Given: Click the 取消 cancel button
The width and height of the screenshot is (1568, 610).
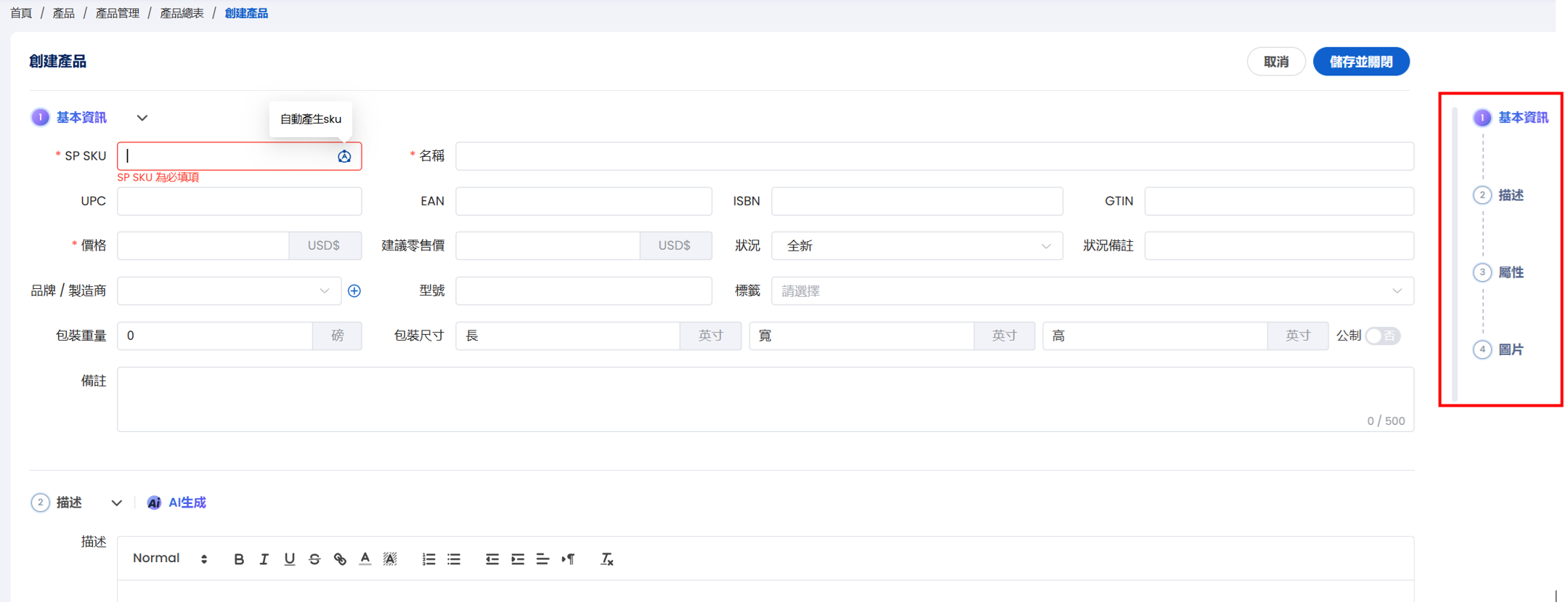Looking at the screenshot, I should [x=1276, y=62].
